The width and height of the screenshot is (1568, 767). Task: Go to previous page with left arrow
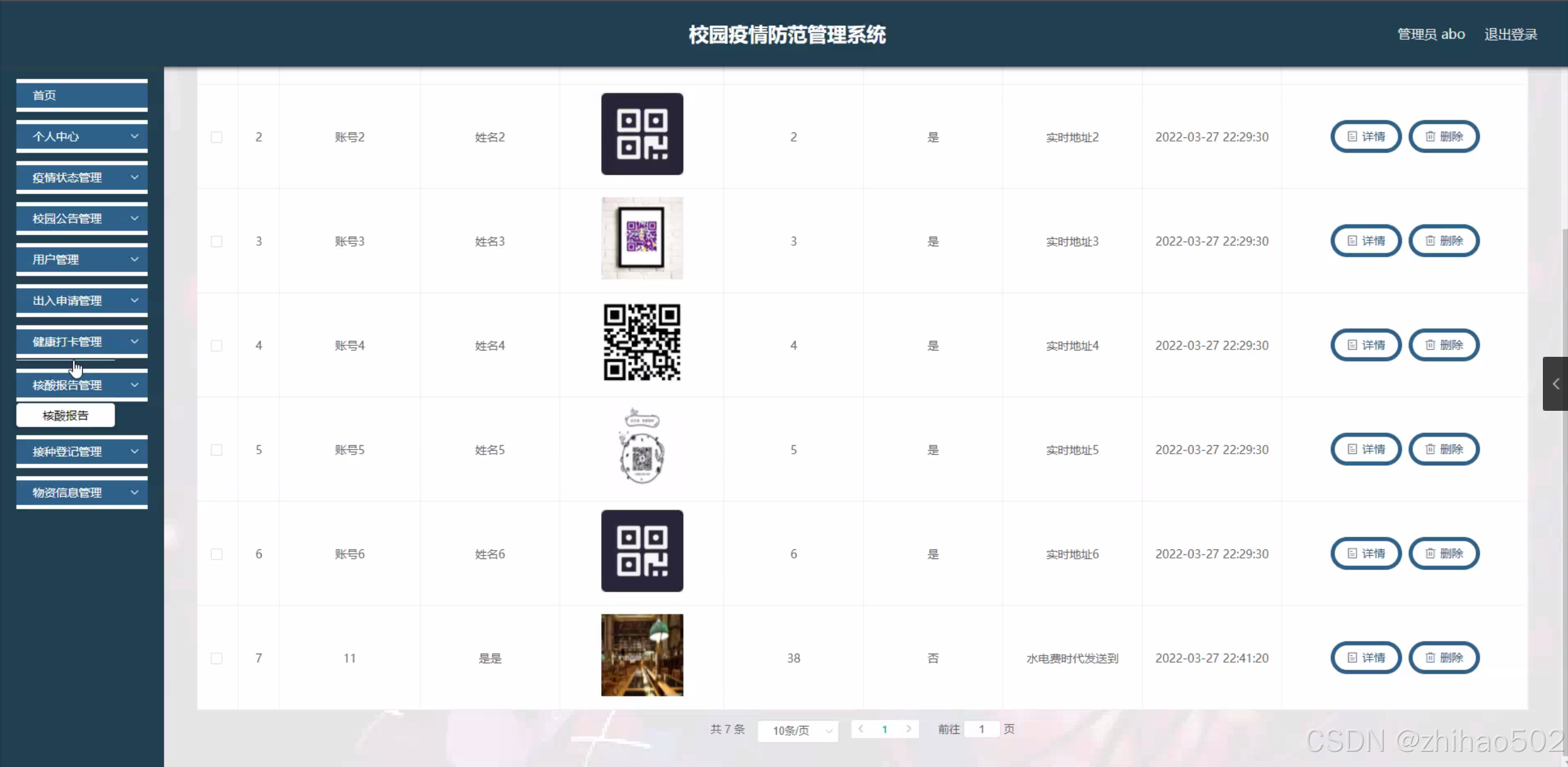(861, 729)
